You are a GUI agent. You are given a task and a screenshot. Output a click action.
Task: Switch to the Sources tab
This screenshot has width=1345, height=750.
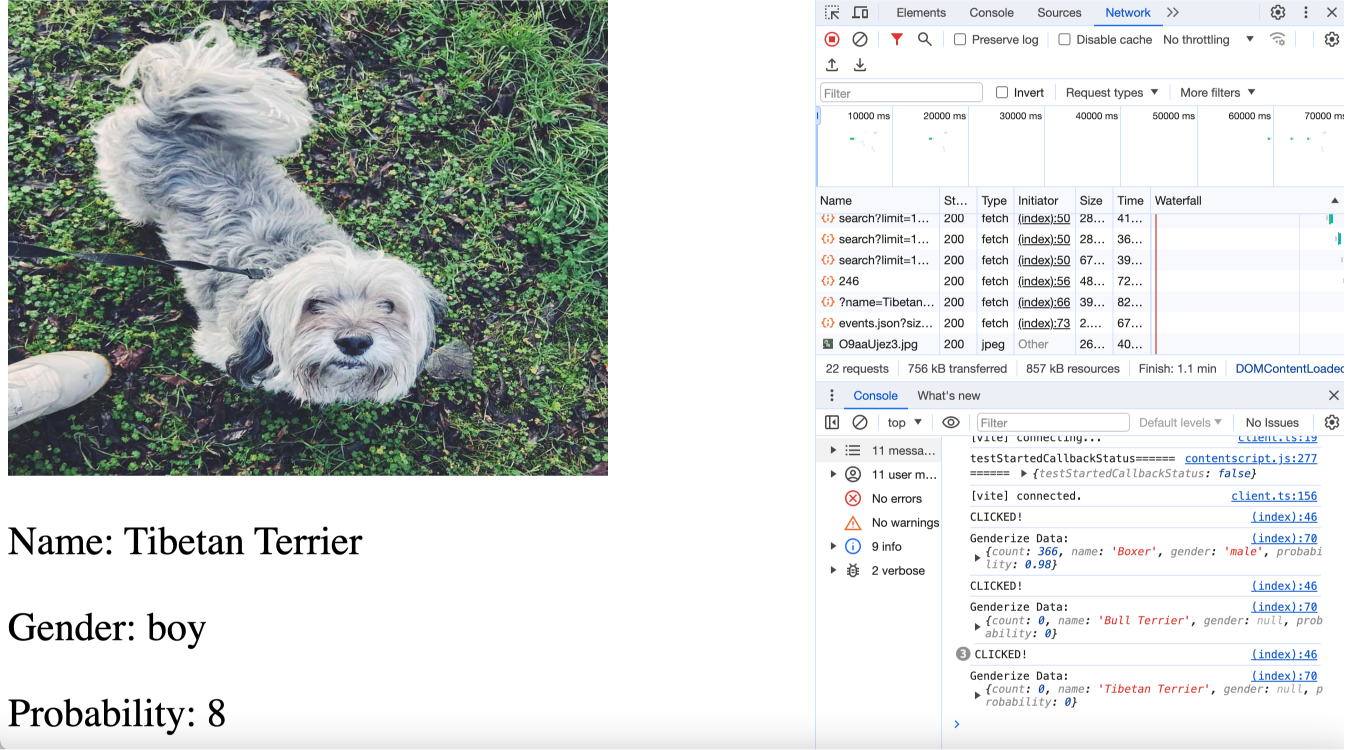click(1059, 13)
